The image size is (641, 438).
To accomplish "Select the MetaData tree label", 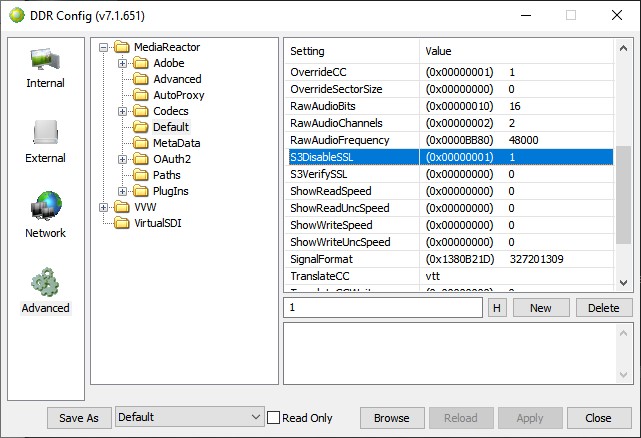I will (177, 143).
